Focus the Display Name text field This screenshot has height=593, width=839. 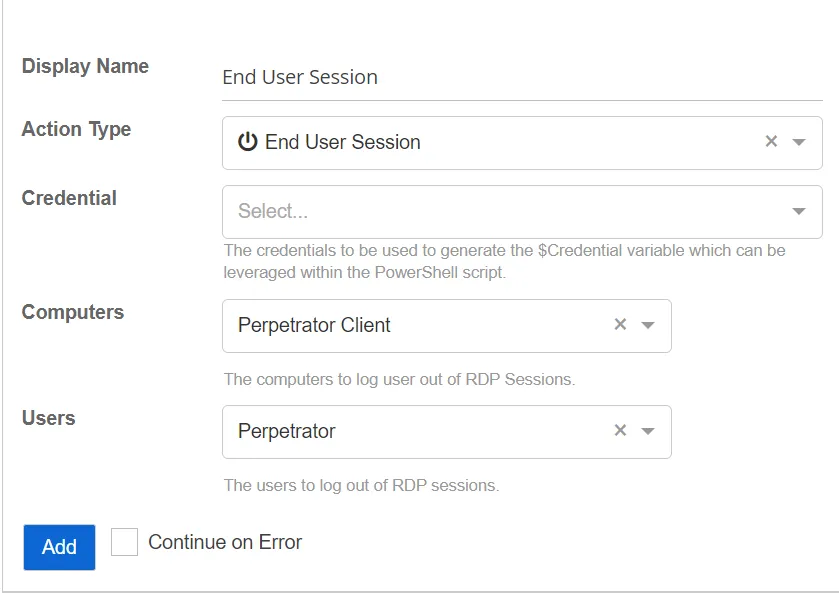coord(522,78)
